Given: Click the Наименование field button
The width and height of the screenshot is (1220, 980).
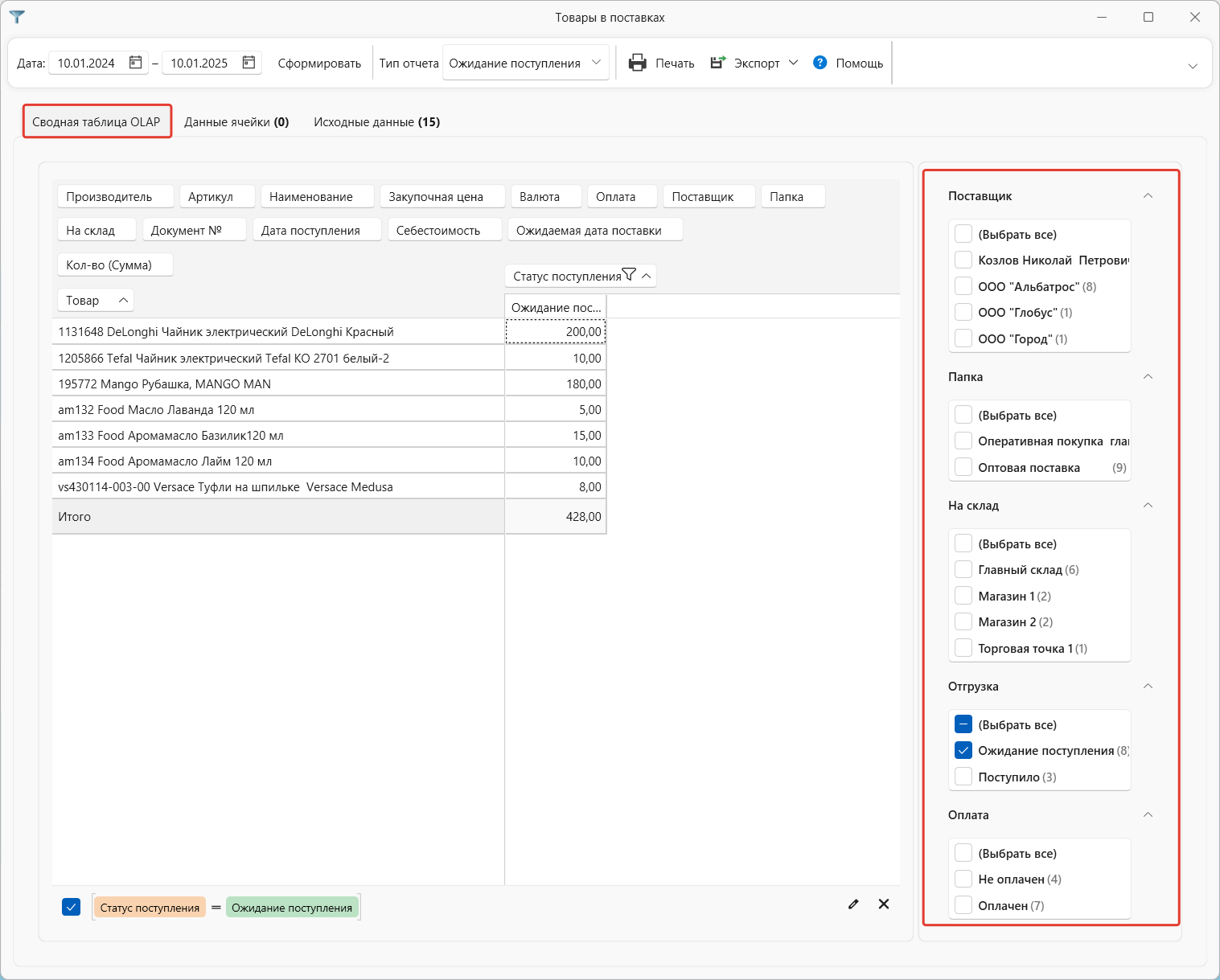Looking at the screenshot, I should pos(318,197).
